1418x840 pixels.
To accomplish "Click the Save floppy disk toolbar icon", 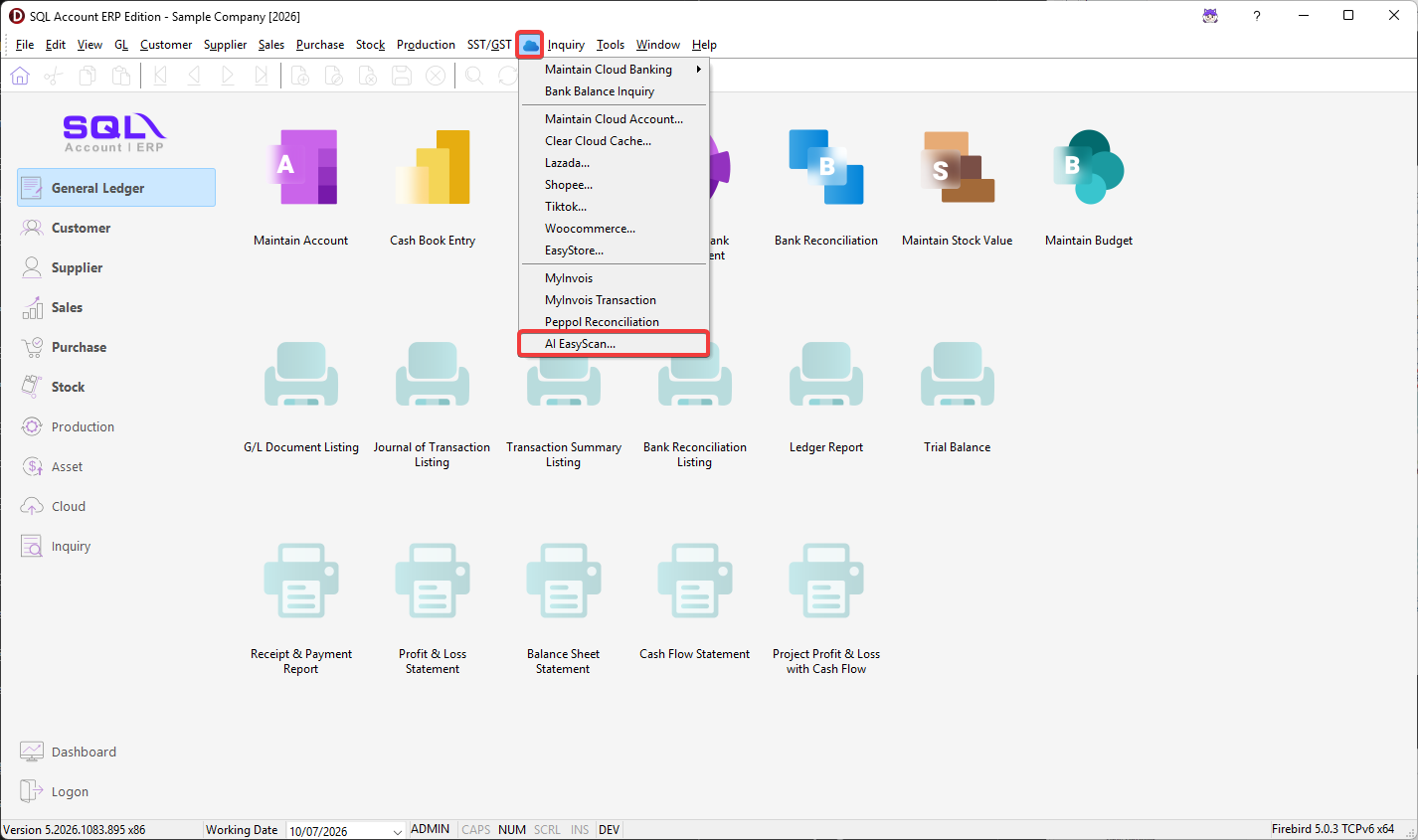I will point(402,76).
